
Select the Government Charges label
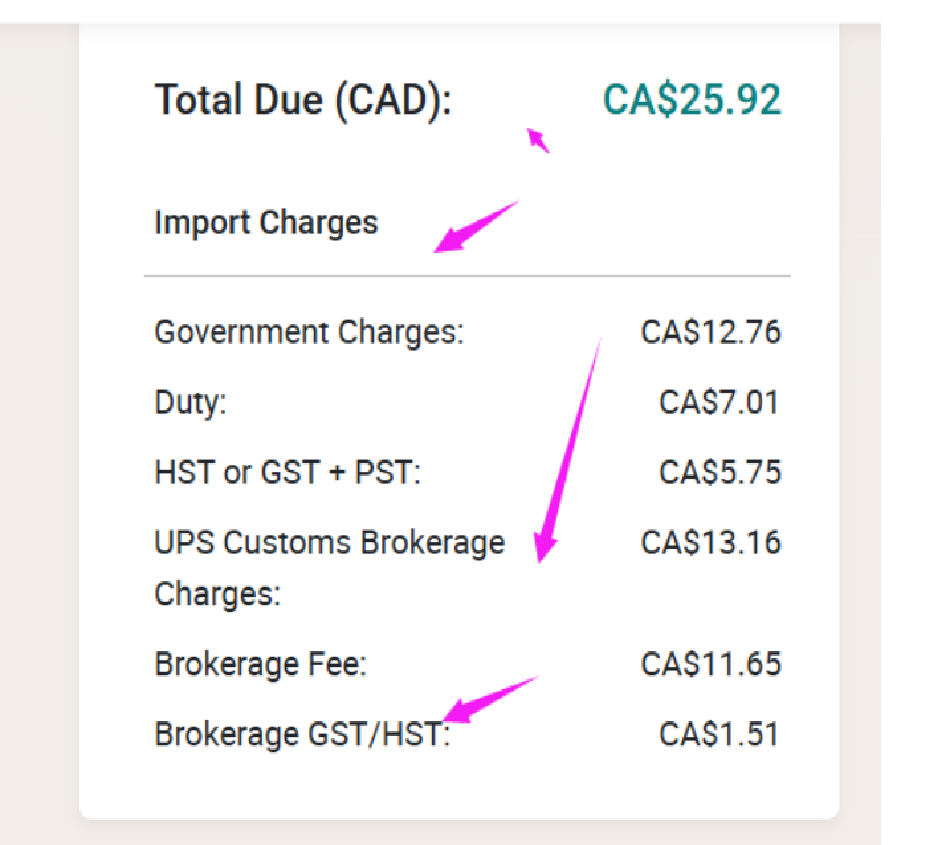[x=309, y=333]
